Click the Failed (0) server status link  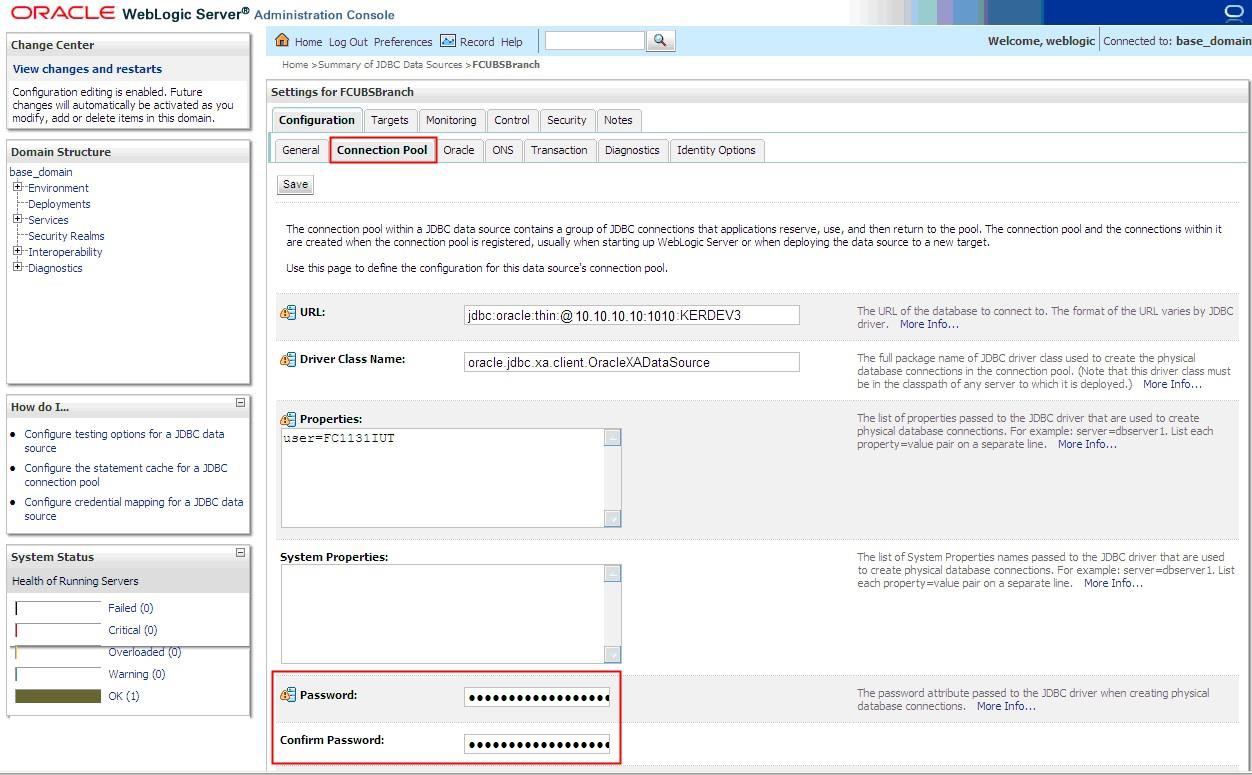130,608
